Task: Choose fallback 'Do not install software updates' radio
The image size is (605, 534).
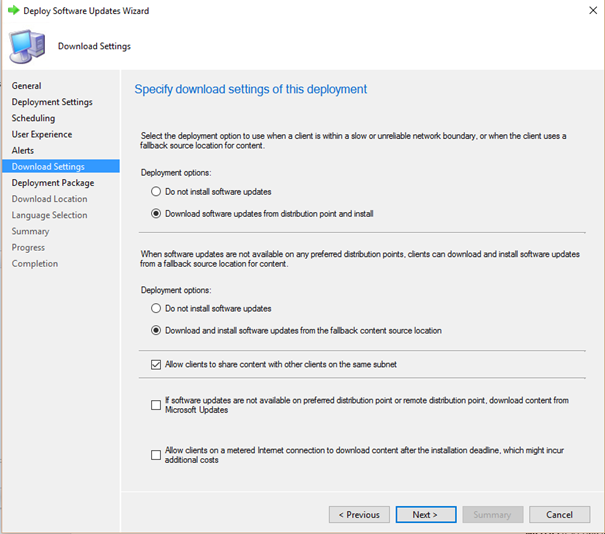Action: (x=156, y=308)
